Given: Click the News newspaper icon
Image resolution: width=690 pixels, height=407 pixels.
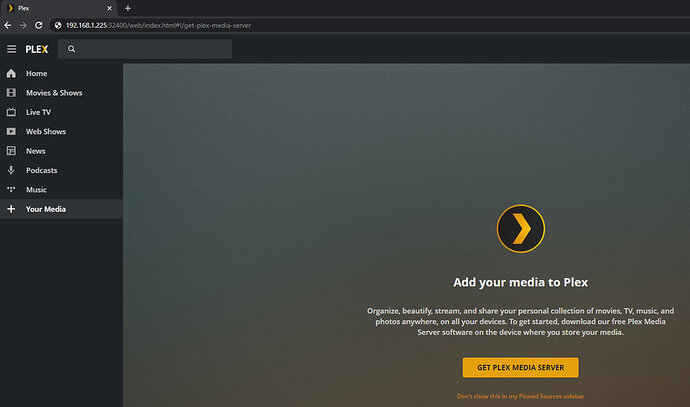Looking at the screenshot, I should (x=11, y=151).
